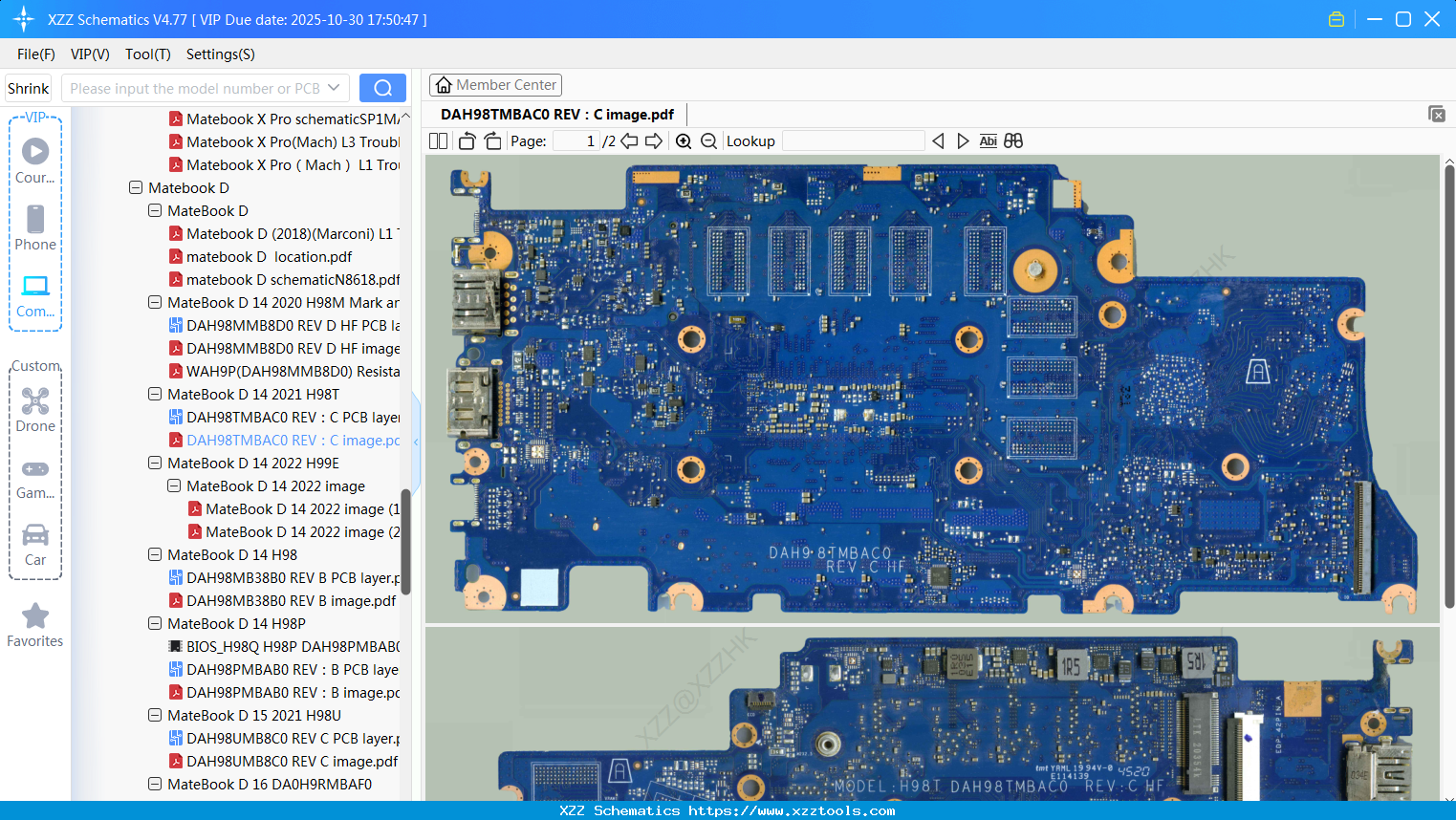1456x820 pixels.
Task: Collapse MateBook D 14 H98P node
Action: [x=155, y=624]
